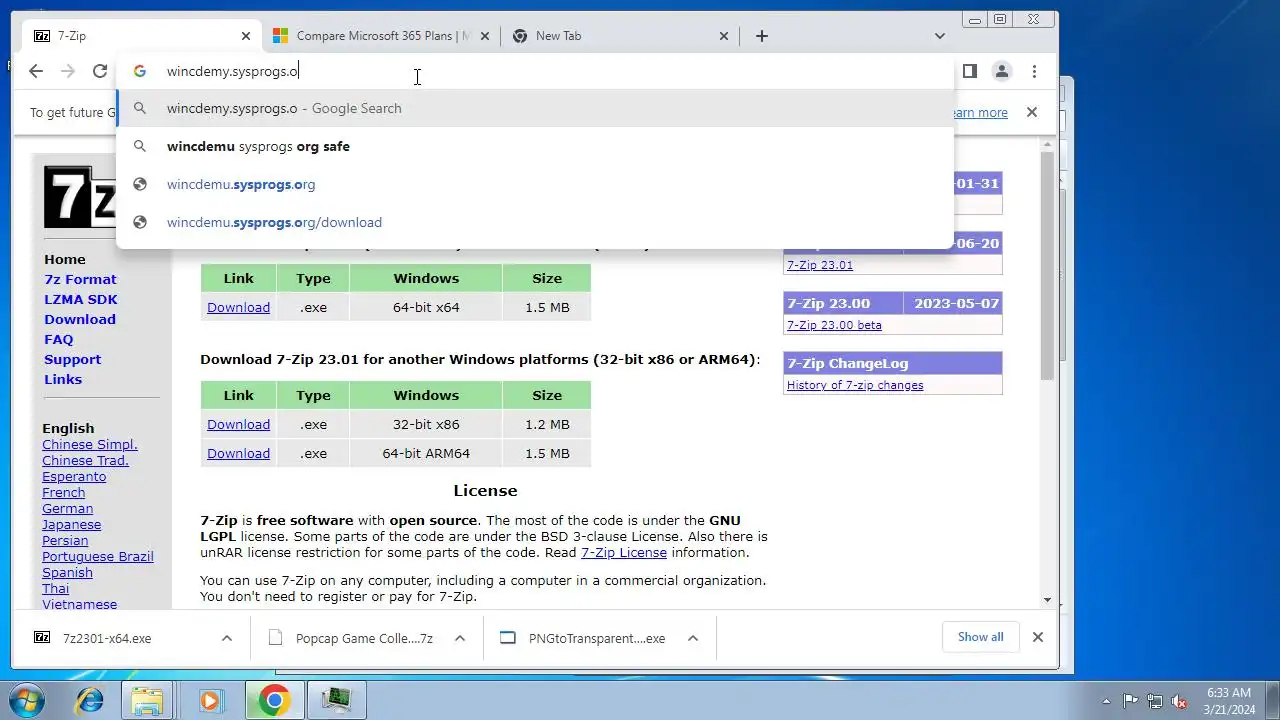Click the browser Forward arrow
Viewport: 1280px width, 720px height.
(68, 71)
